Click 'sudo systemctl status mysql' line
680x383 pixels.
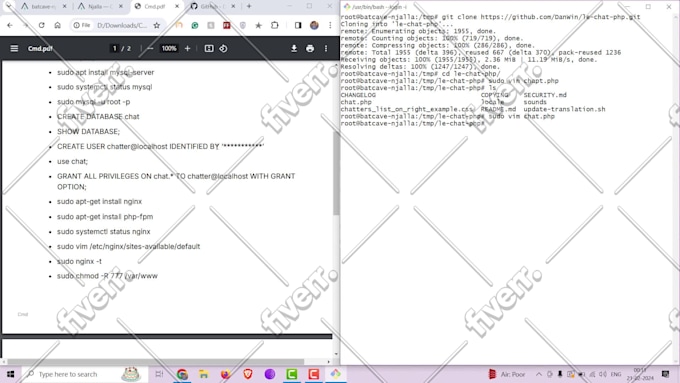tap(105, 87)
